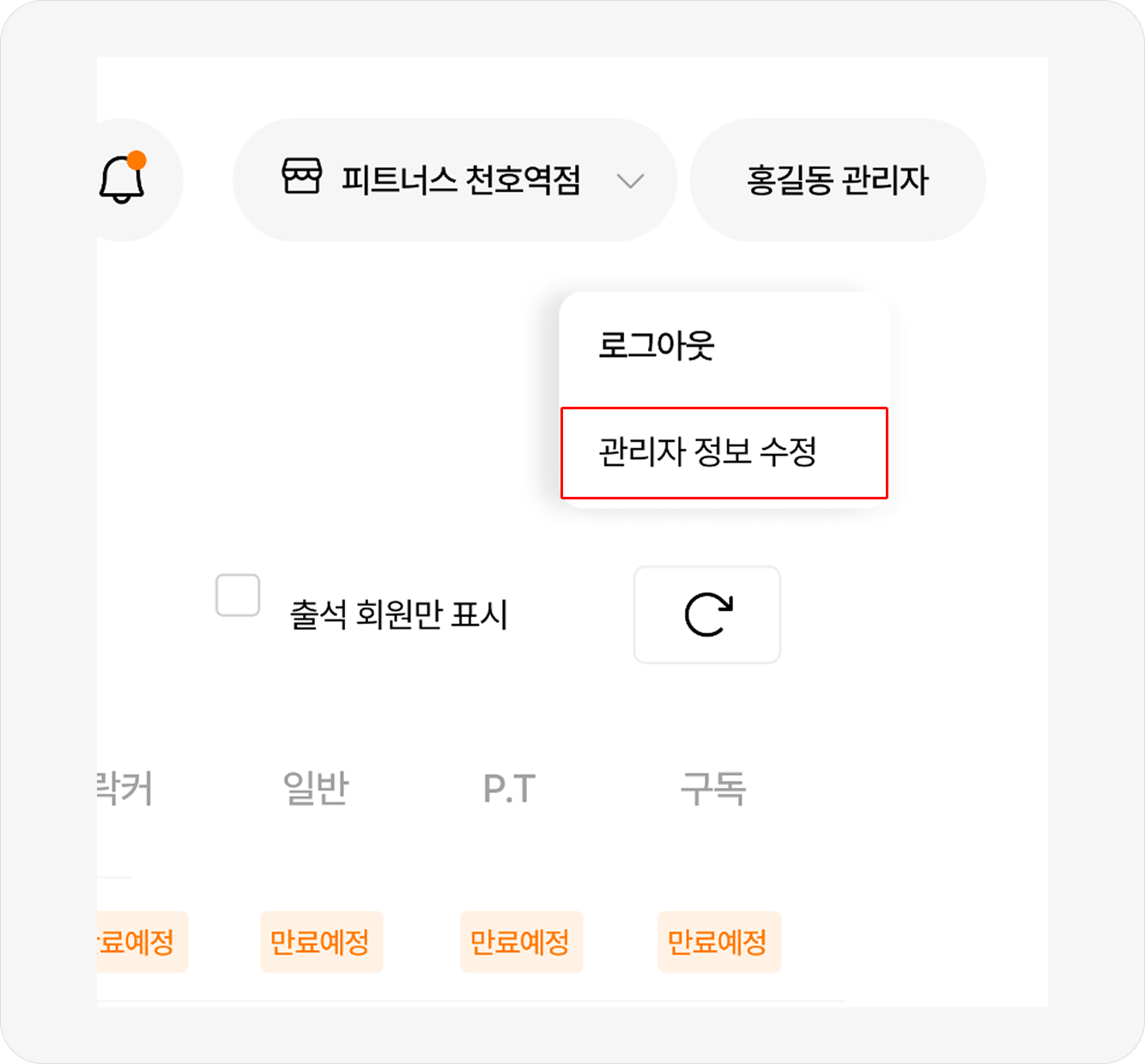1145x1064 pixels.
Task: Select 로그아웃 from the account menu
Action: coord(657,346)
